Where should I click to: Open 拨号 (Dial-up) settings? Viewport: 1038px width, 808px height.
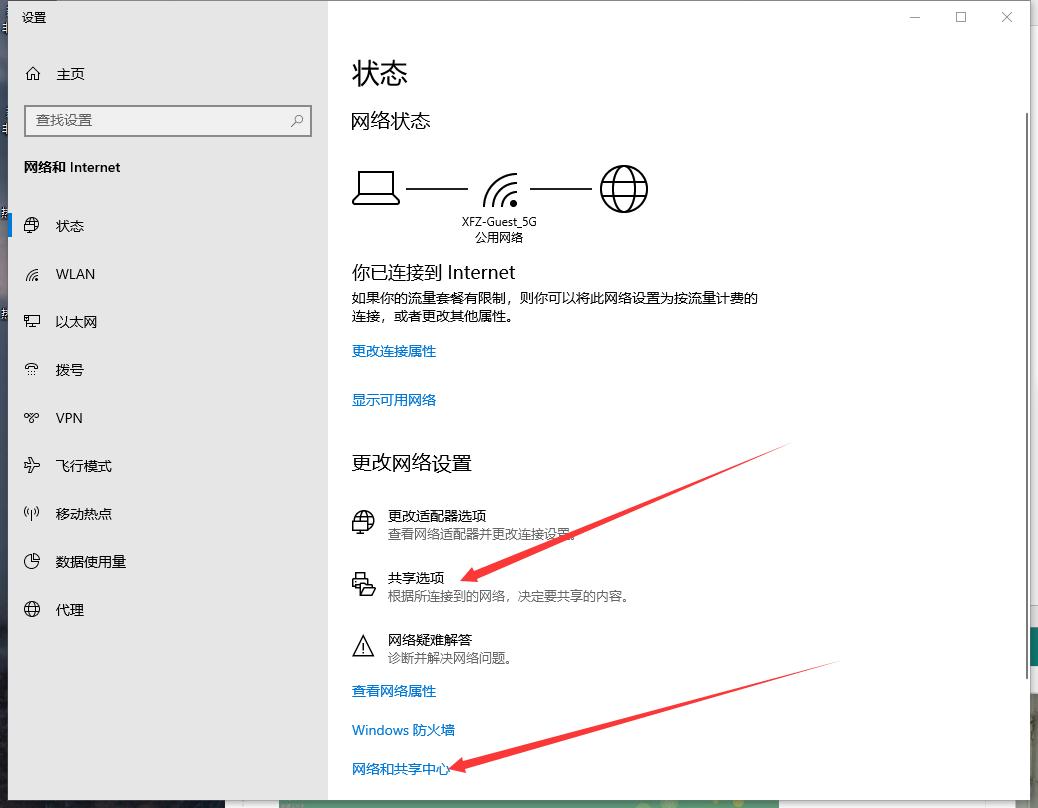pos(70,369)
